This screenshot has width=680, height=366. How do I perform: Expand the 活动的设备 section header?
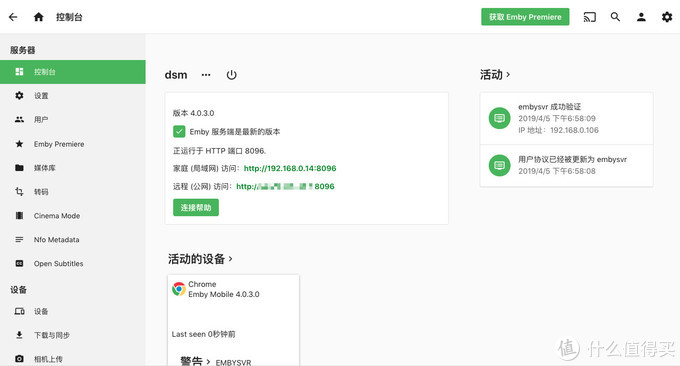200,259
